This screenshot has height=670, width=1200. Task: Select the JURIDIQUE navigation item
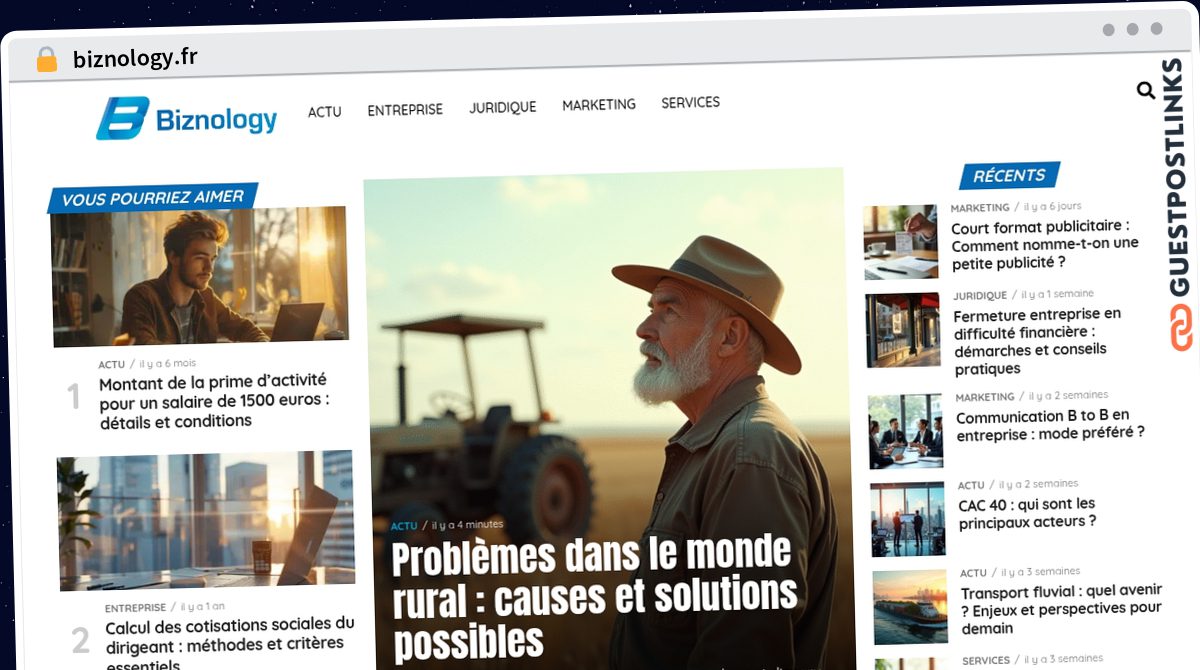[502, 107]
